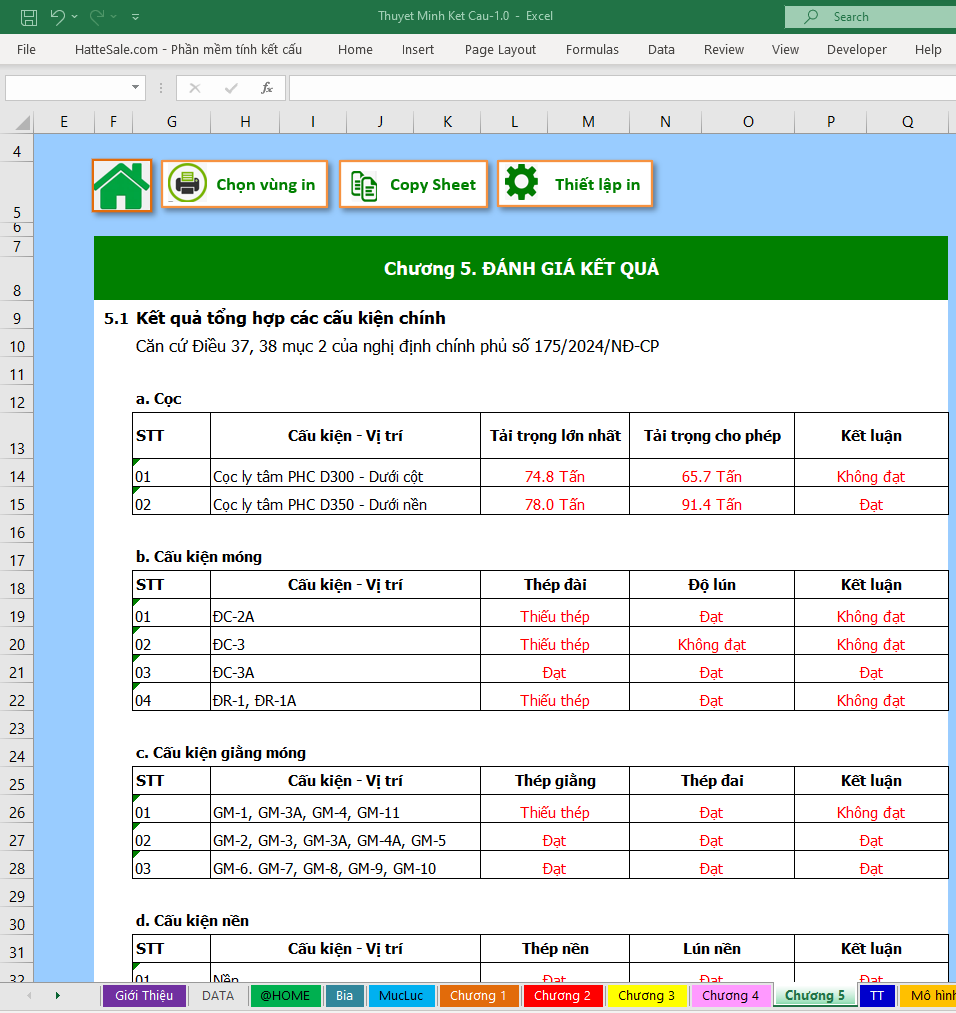Image resolution: width=956 pixels, height=1013 pixels.
Task: Switch to the TT sheet tab
Action: (x=877, y=996)
